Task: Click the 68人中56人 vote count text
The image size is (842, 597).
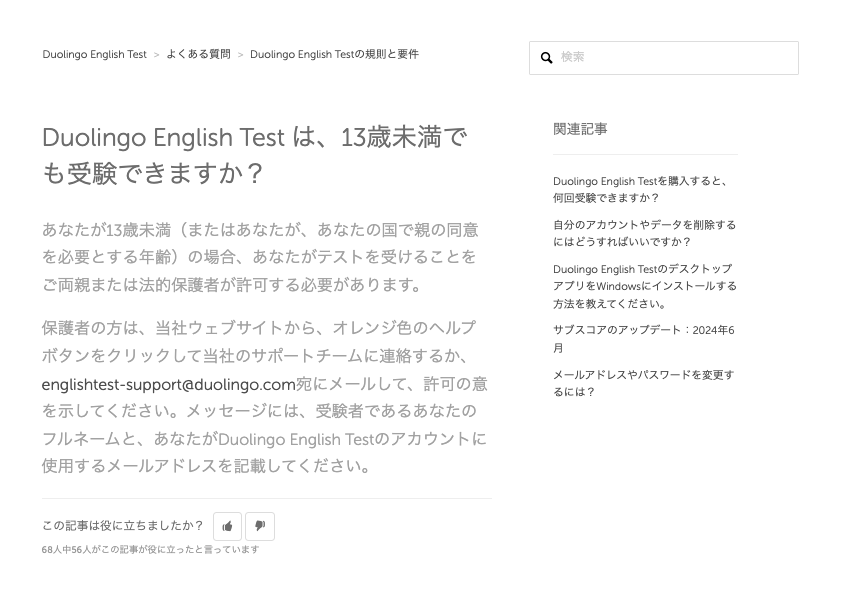Action: click(150, 550)
